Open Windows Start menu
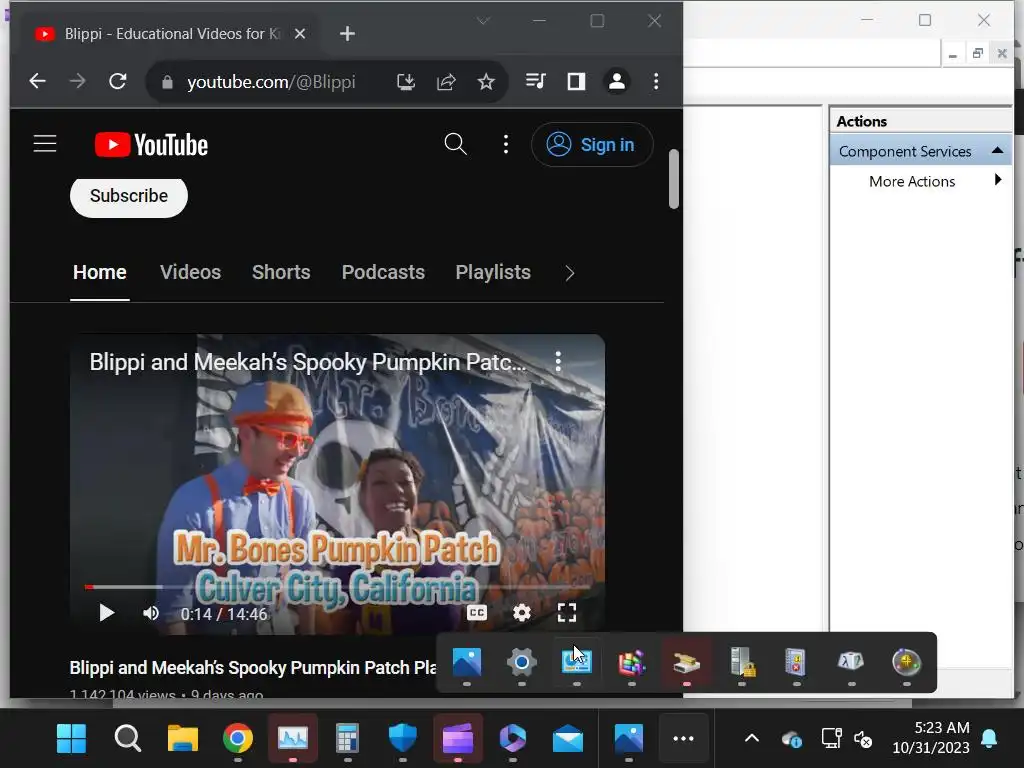 point(71,739)
